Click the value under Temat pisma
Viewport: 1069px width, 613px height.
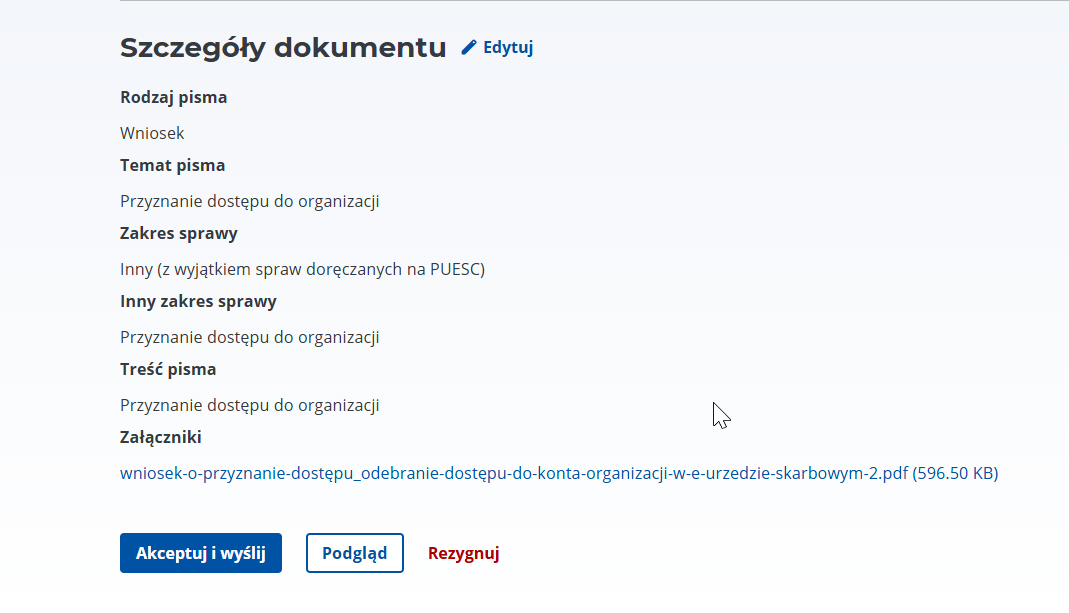(x=249, y=201)
